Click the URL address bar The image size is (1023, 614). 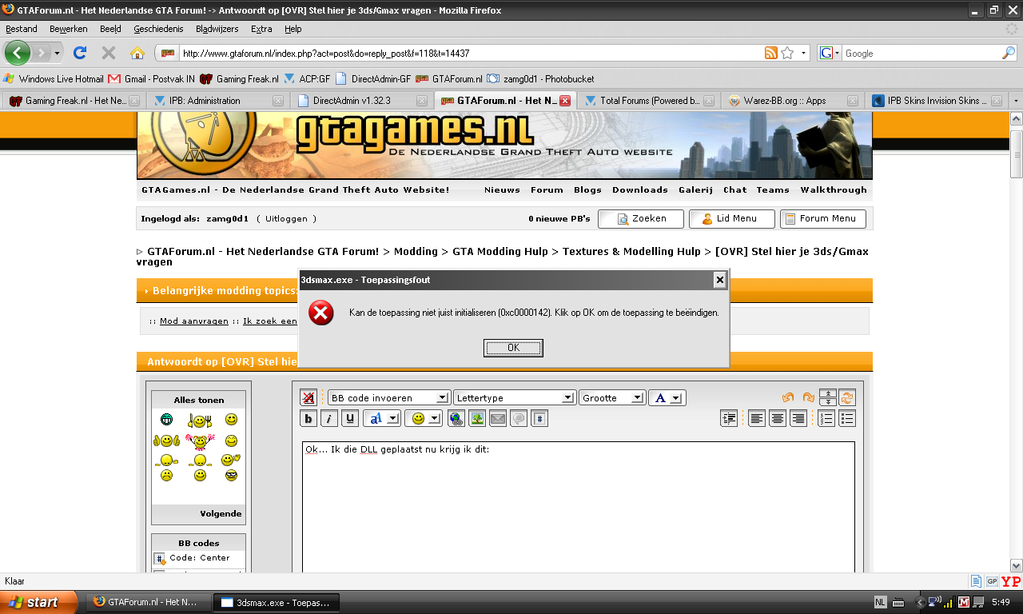470,53
